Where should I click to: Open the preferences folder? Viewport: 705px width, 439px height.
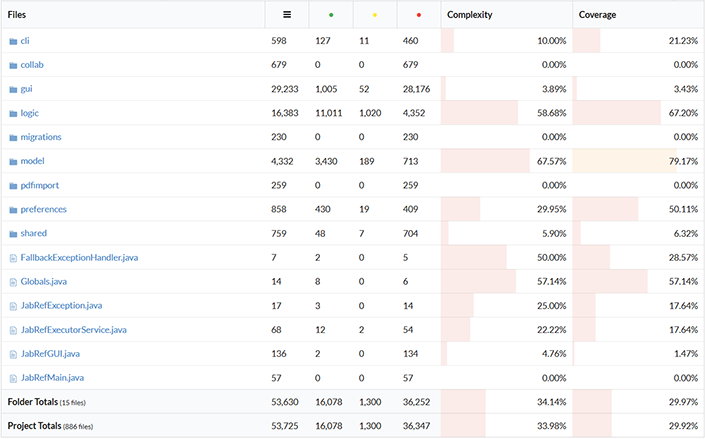click(x=43, y=209)
